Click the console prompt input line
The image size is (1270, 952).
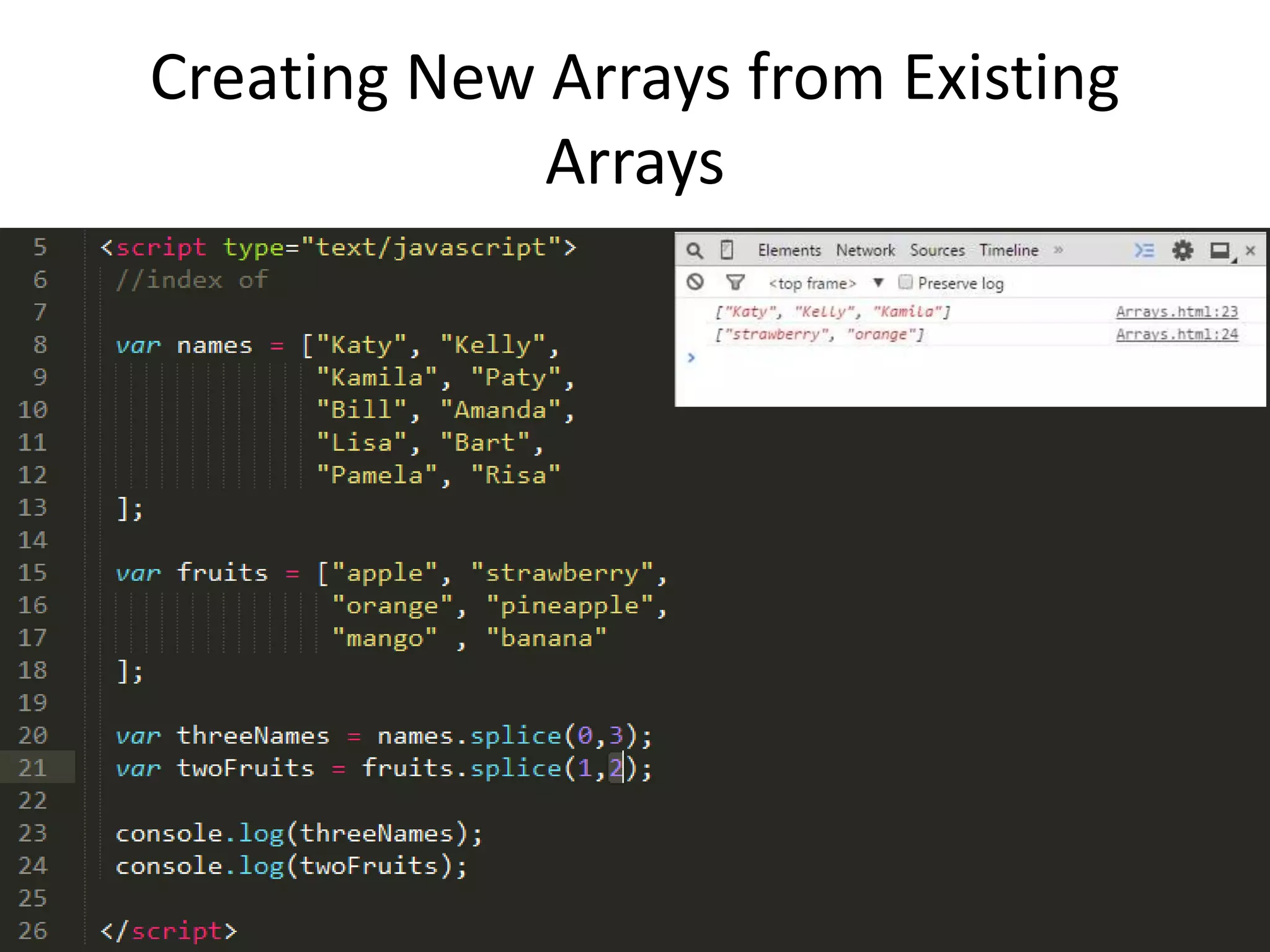point(970,358)
